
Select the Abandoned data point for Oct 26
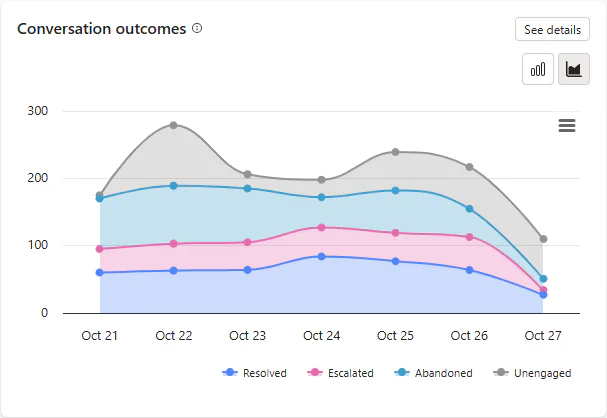(469, 209)
